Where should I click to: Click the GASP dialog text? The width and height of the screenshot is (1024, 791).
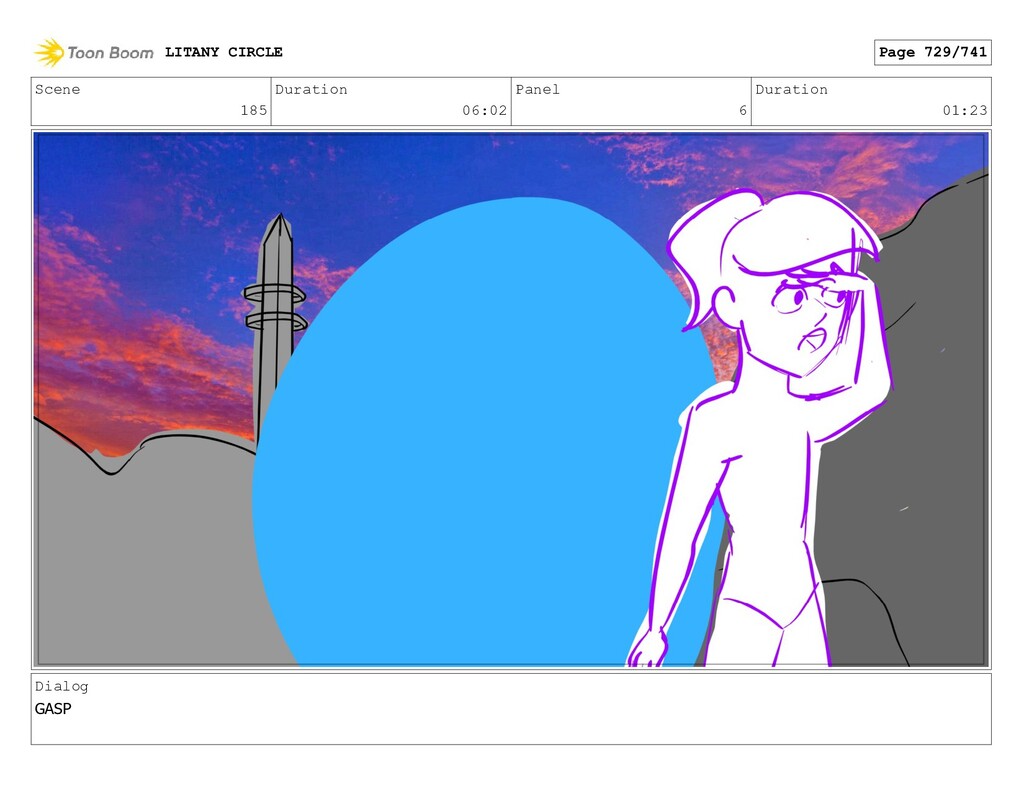point(53,709)
